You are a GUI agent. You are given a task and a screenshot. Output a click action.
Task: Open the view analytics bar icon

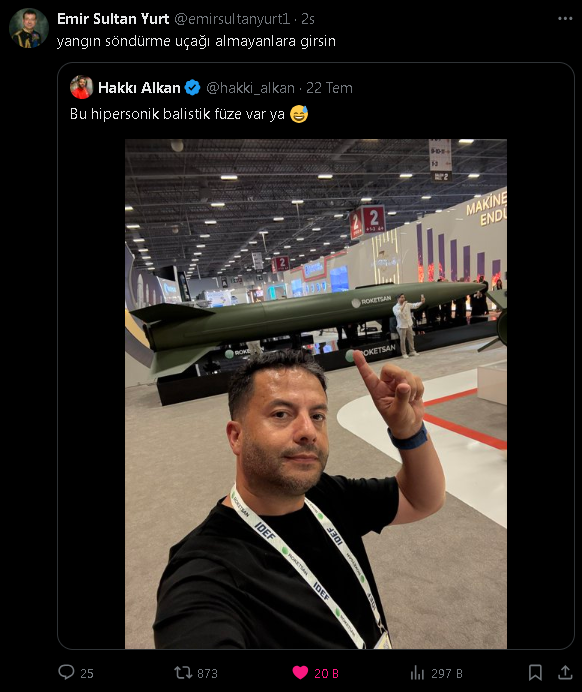[x=417, y=673]
